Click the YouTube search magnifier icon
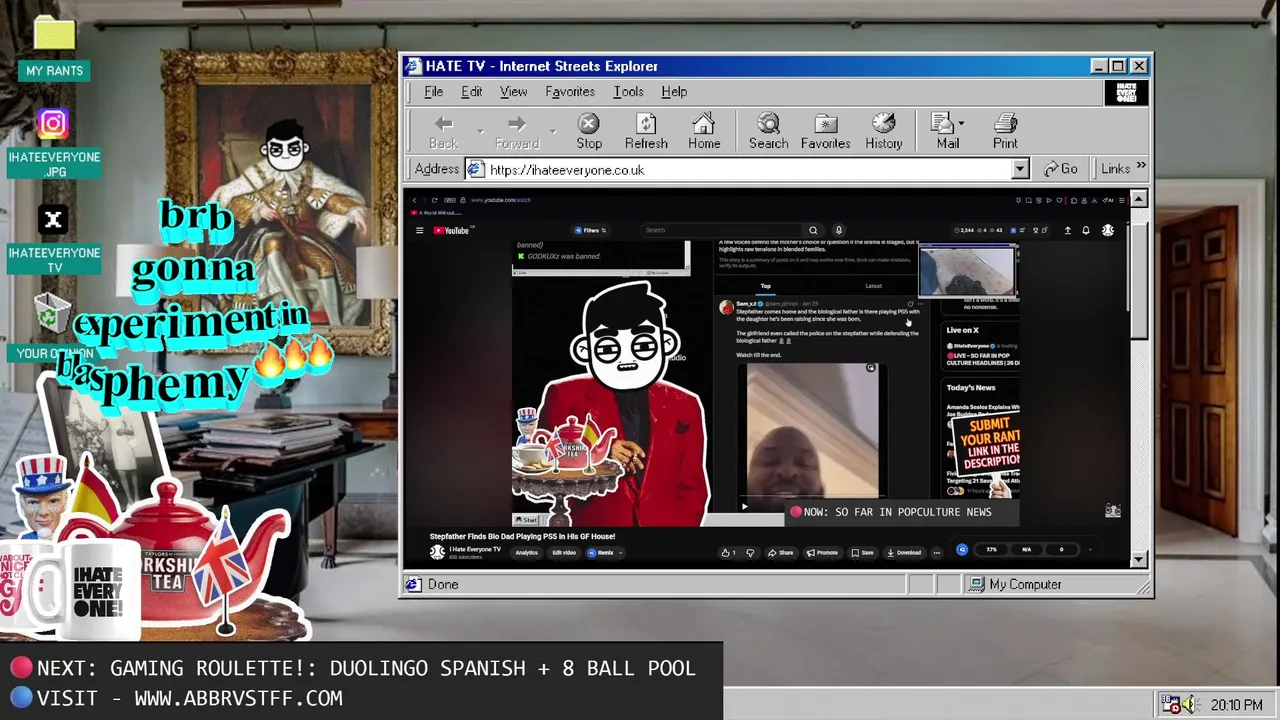1280x720 pixels. pos(813,230)
